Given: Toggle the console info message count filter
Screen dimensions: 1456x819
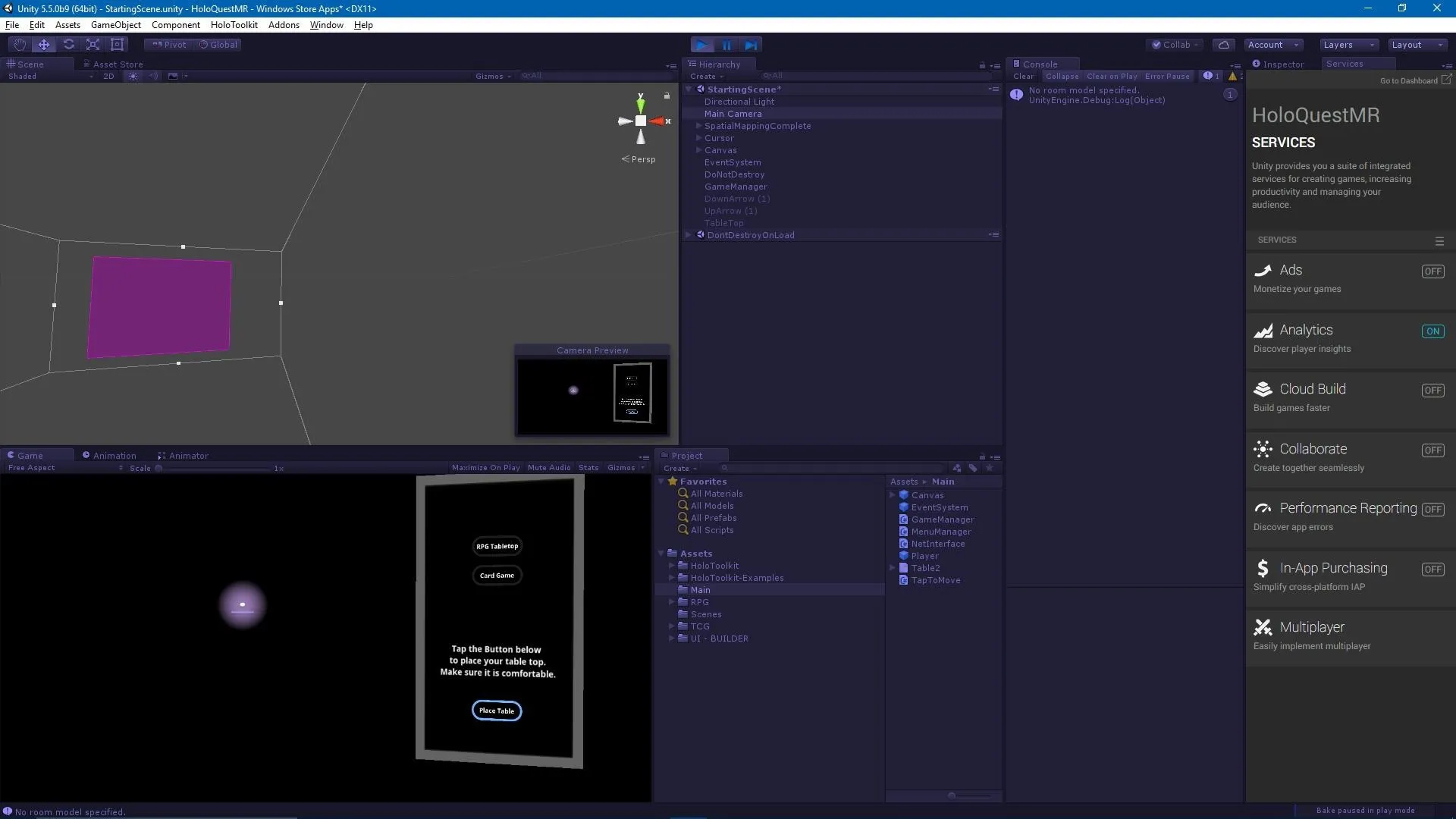Looking at the screenshot, I should pos(1211,76).
